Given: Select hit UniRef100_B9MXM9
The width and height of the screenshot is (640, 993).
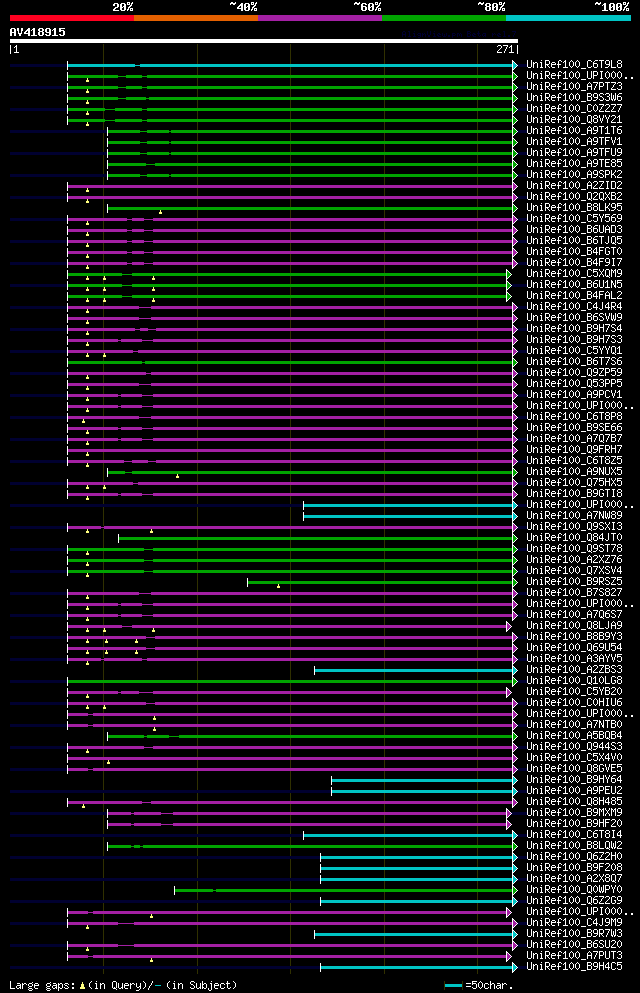Looking at the screenshot, I should [574, 813].
